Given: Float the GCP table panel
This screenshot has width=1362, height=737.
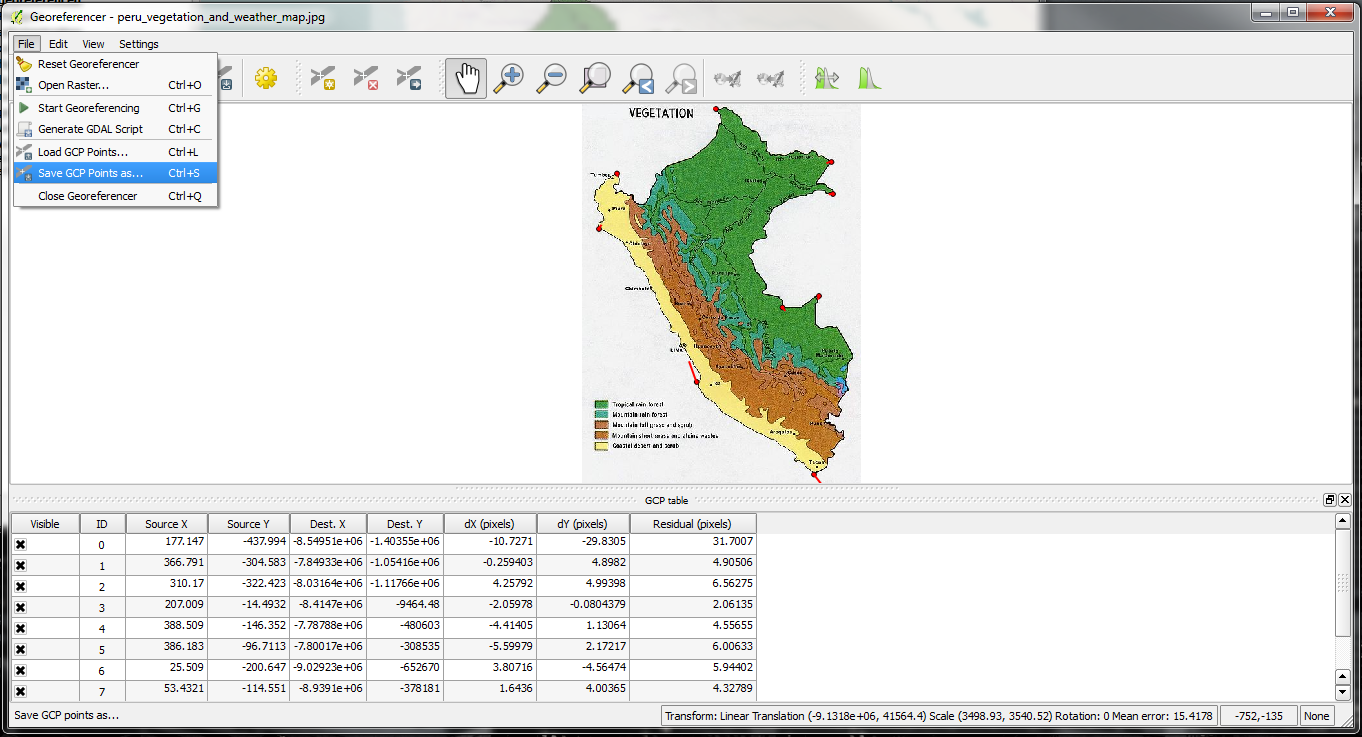Looking at the screenshot, I should pos(1329,500).
